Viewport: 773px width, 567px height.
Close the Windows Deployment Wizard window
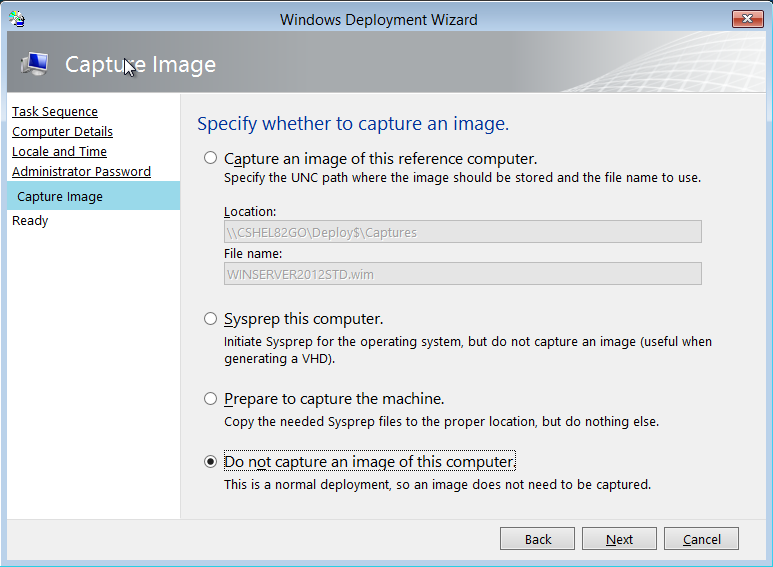748,19
